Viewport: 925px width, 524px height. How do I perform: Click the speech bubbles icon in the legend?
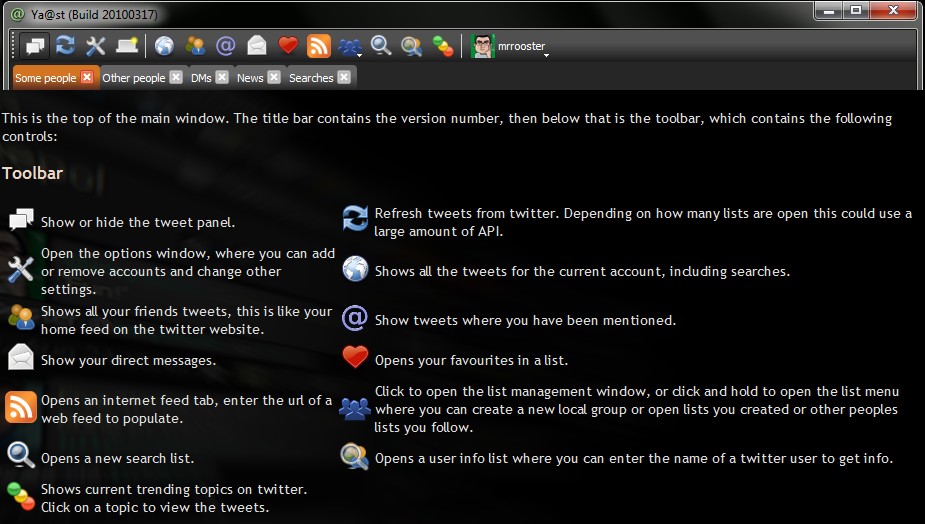point(21,220)
